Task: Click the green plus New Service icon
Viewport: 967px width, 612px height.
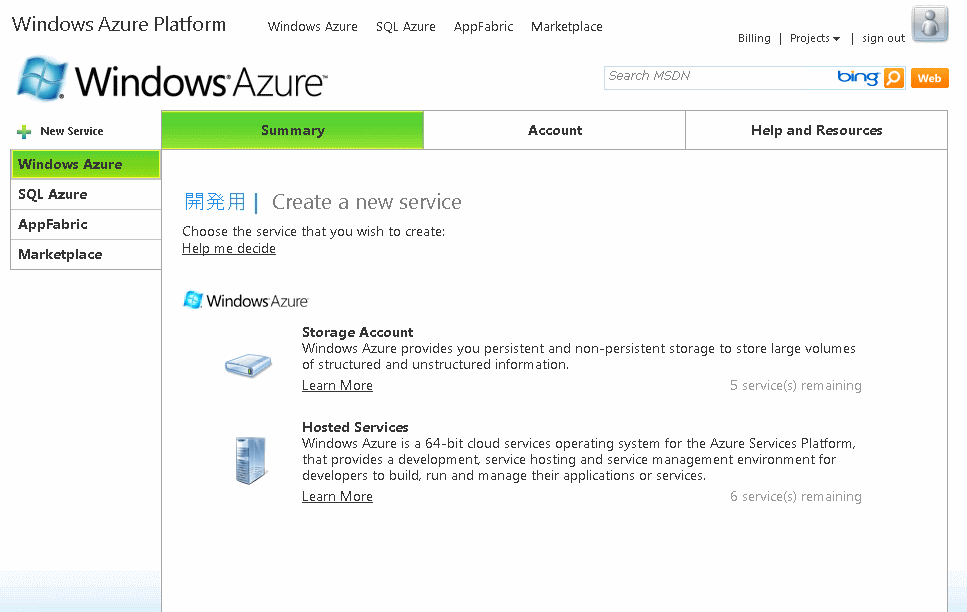Action: point(24,131)
